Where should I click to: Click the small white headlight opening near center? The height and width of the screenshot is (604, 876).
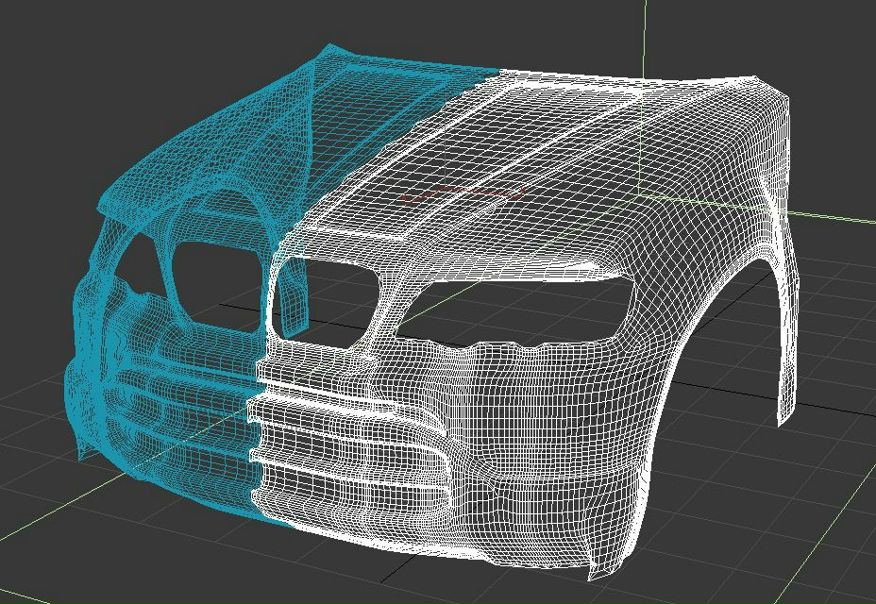click(x=322, y=297)
